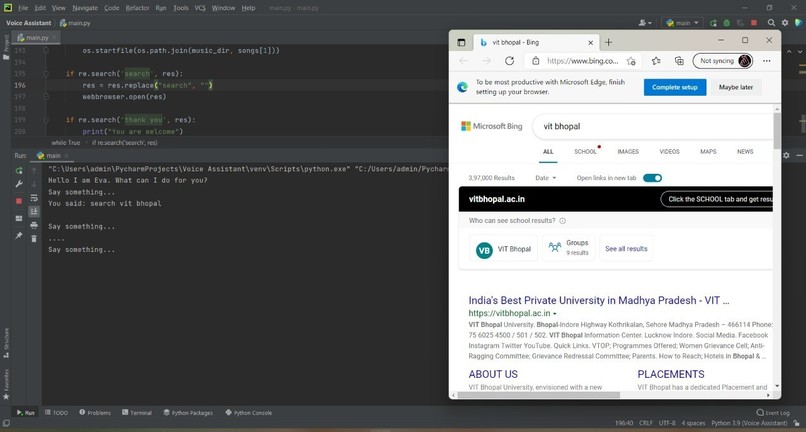This screenshot has width=806, height=432.
Task: Select the VIDEOS tab in Bing results
Action: click(669, 152)
